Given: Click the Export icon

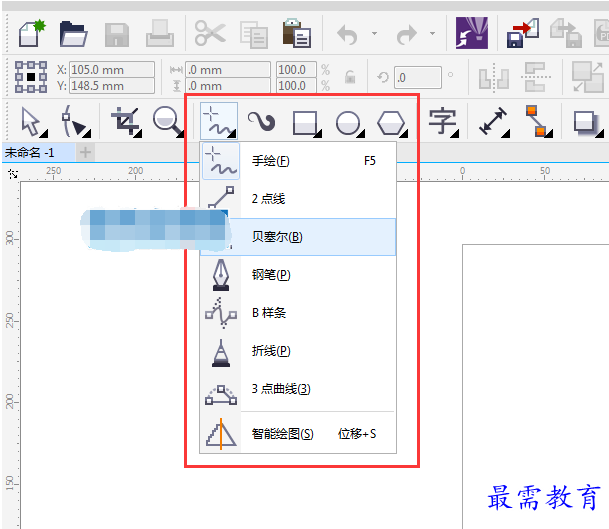Looking at the screenshot, I should (x=566, y=34).
